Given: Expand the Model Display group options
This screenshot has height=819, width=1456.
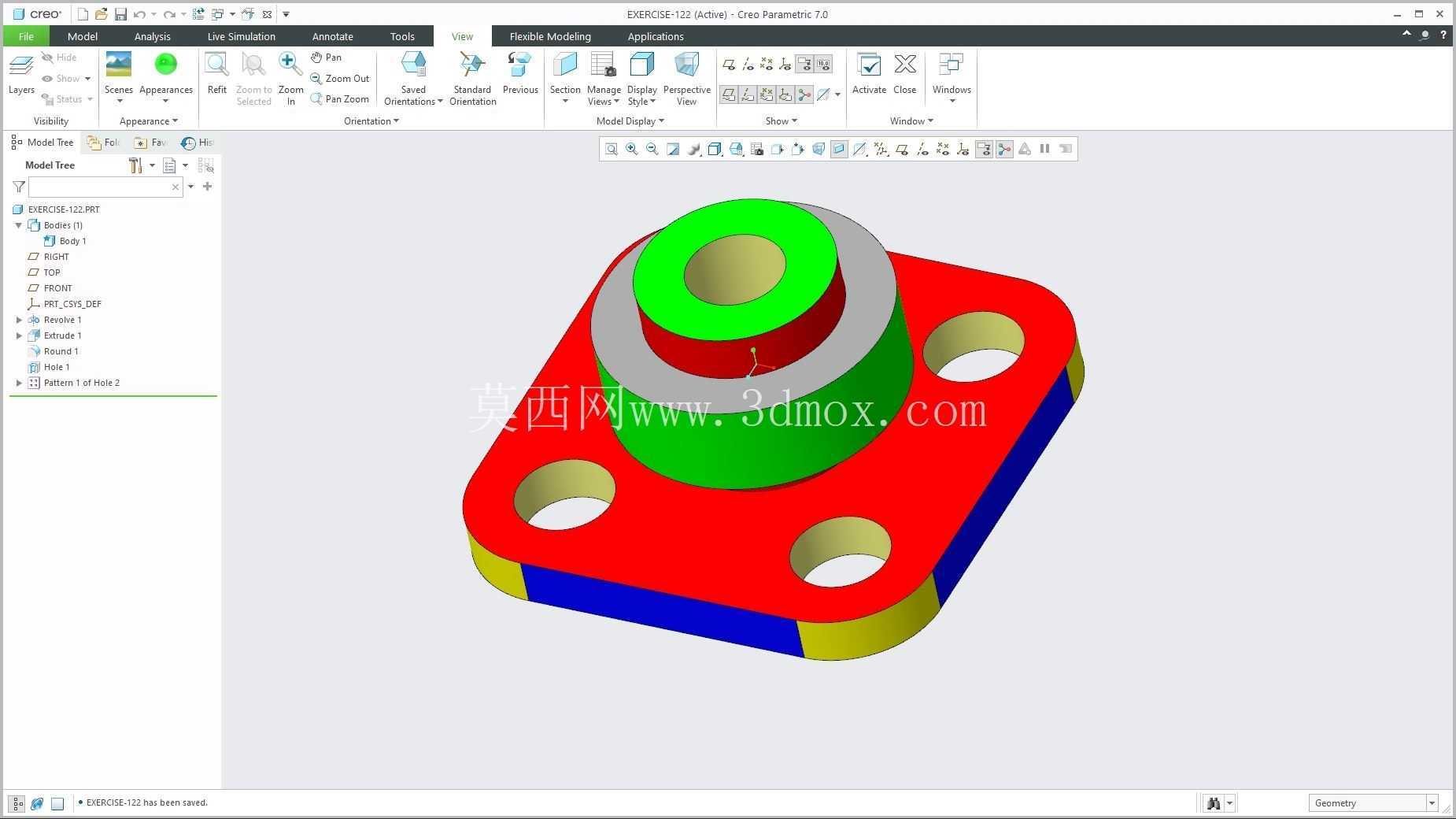Looking at the screenshot, I should [630, 121].
